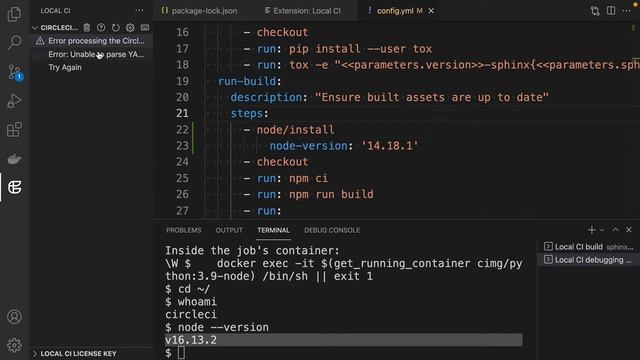
Task: Click the steps key on line 21
Action: [247, 113]
